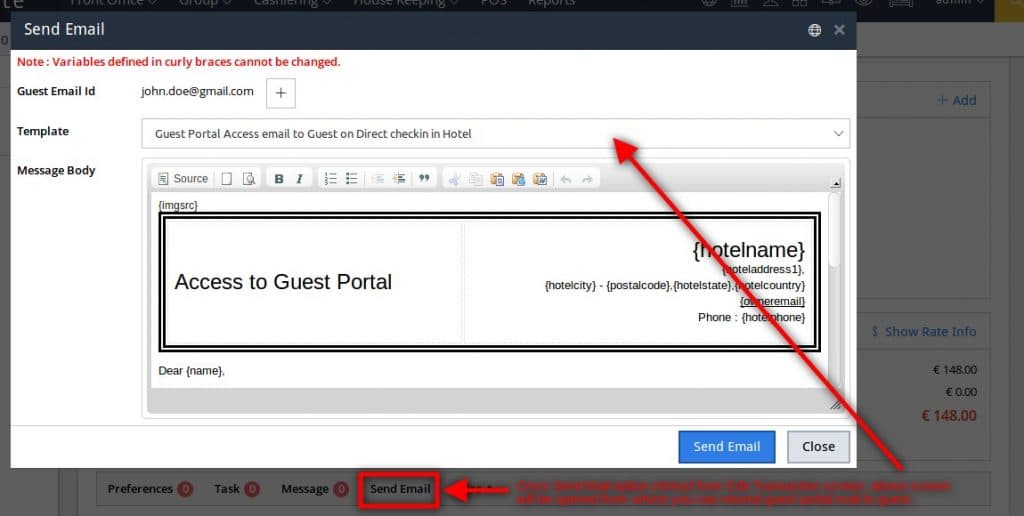The width and height of the screenshot is (1024, 516).
Task: Click the {imgsrc} placeholder text
Action: tap(178, 205)
